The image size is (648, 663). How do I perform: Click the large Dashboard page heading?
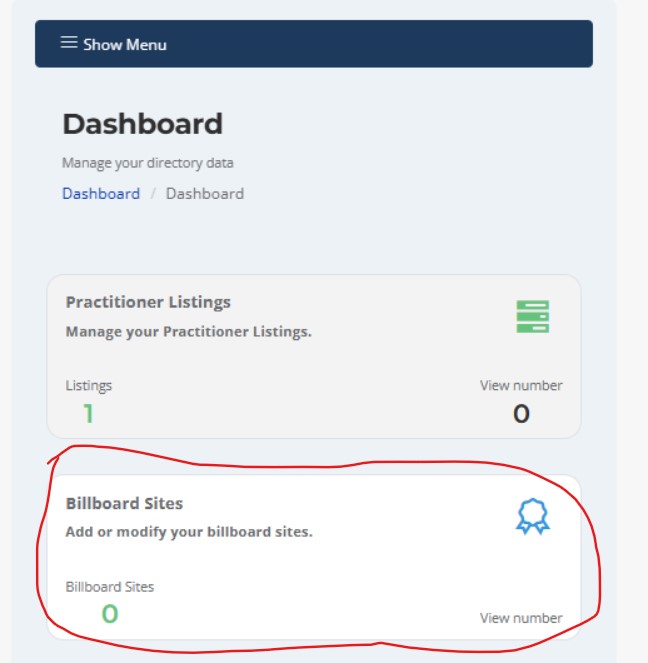pos(142,124)
